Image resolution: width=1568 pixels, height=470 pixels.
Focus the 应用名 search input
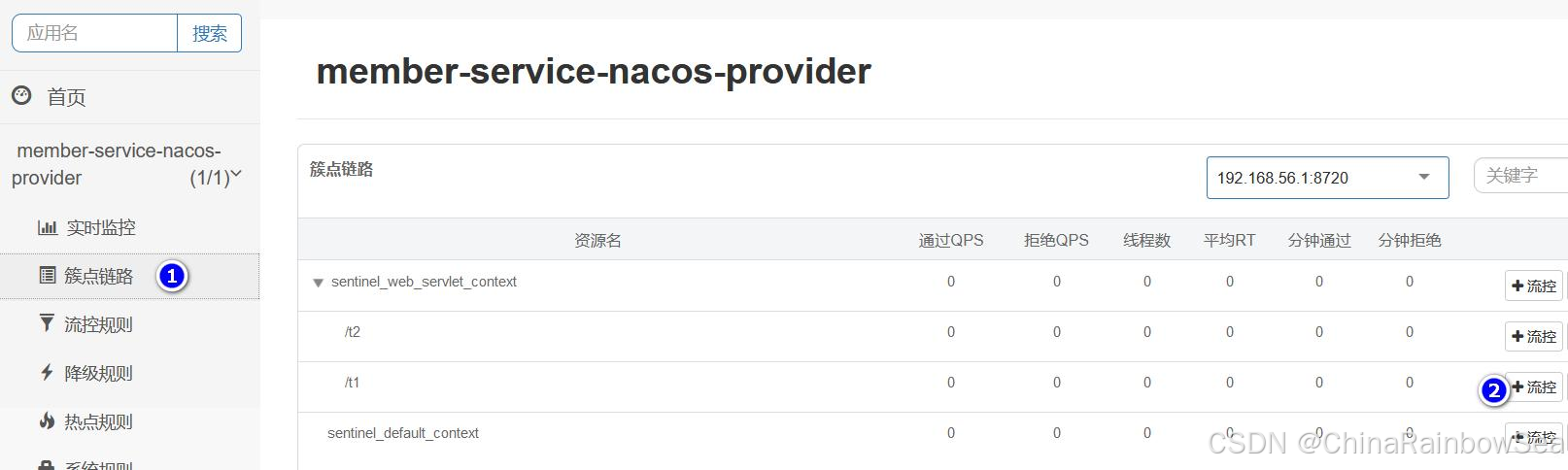(94, 33)
